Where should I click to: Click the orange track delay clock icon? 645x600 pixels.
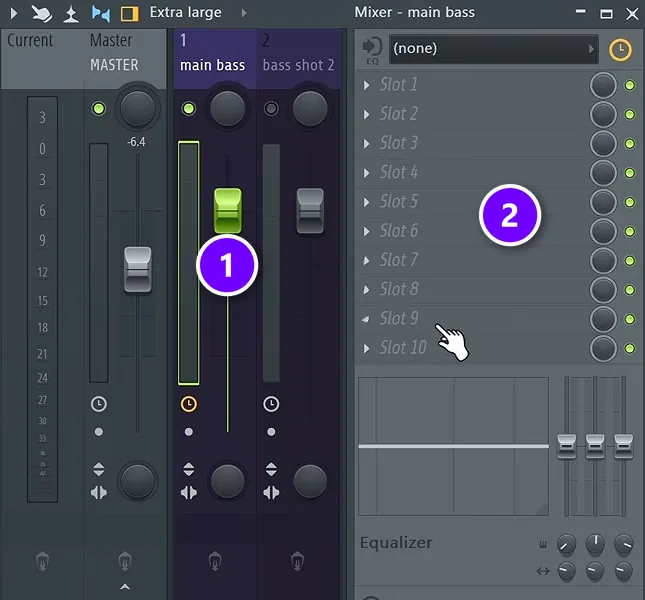(x=620, y=50)
